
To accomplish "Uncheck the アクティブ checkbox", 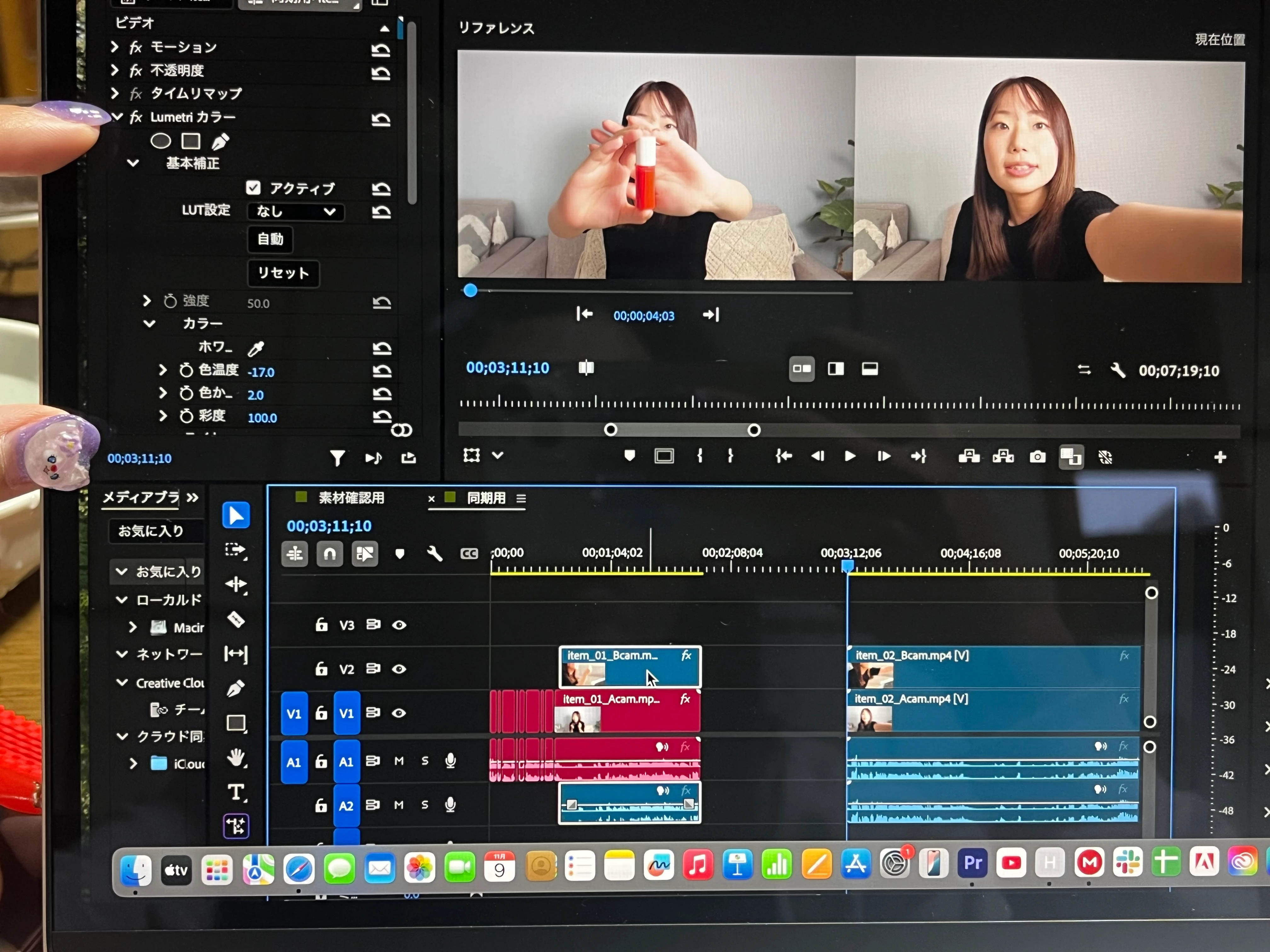I will click(x=253, y=188).
